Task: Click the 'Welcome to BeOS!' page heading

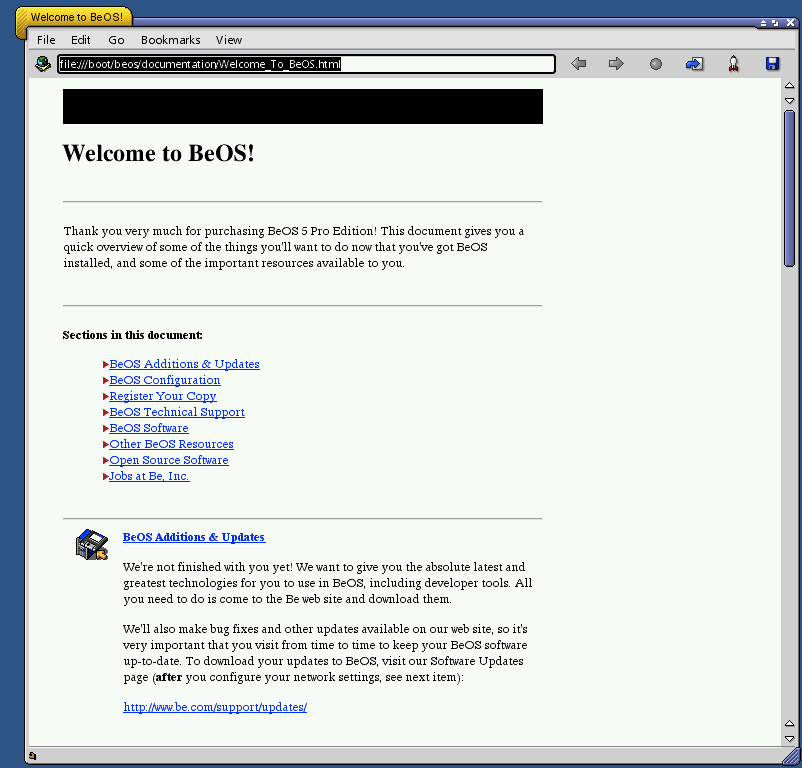Action: point(159,153)
